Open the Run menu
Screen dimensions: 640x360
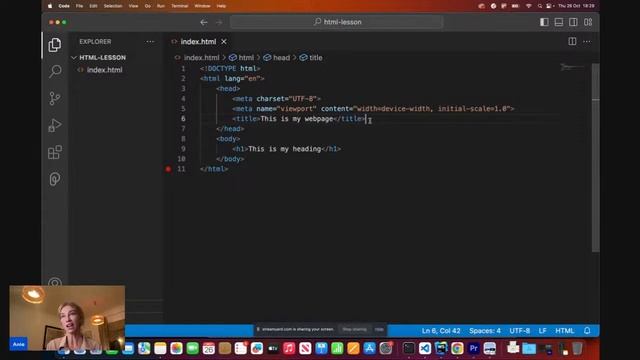coord(161,6)
